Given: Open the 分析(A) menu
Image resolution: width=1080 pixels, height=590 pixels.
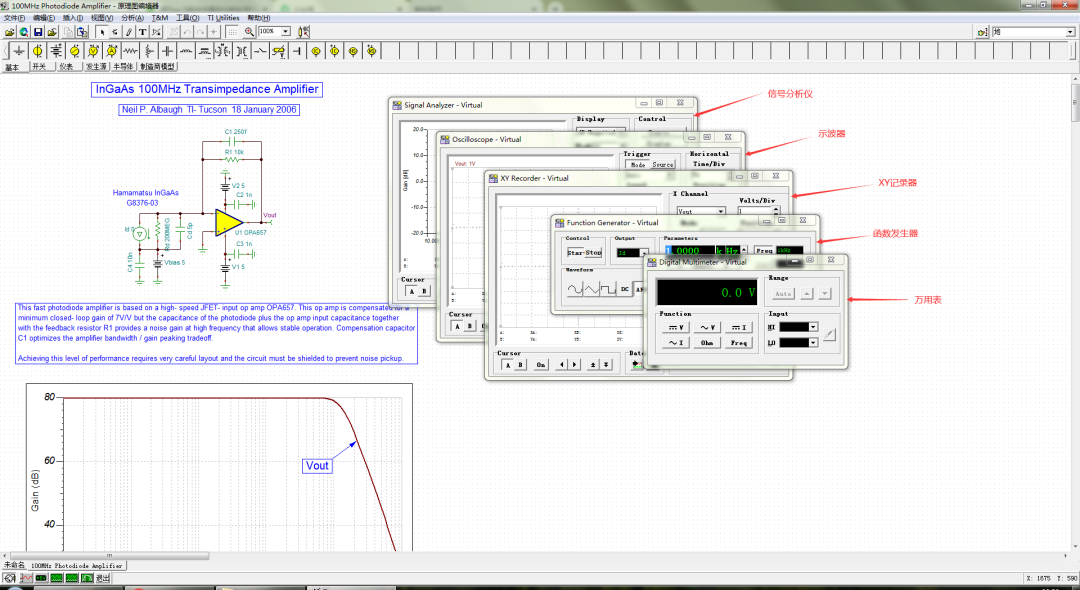Looking at the screenshot, I should point(132,18).
